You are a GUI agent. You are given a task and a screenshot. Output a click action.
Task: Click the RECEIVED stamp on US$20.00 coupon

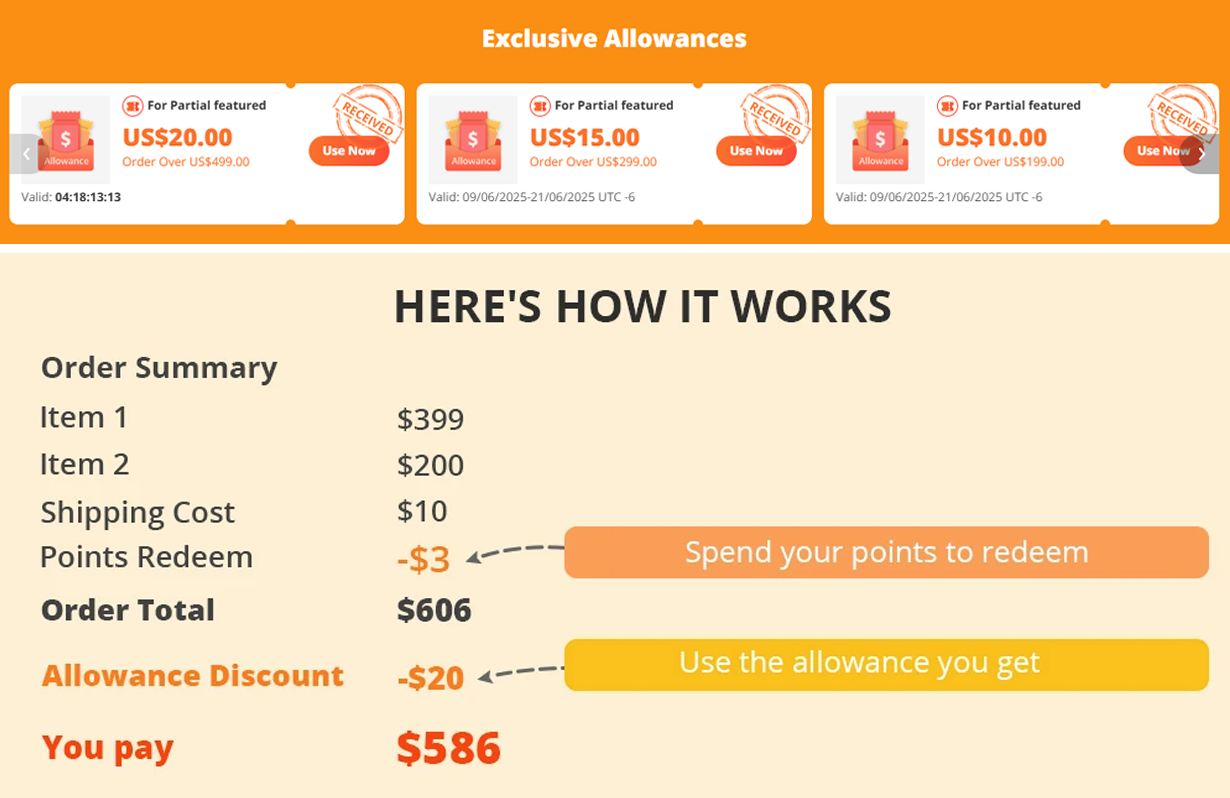pyautogui.click(x=367, y=114)
